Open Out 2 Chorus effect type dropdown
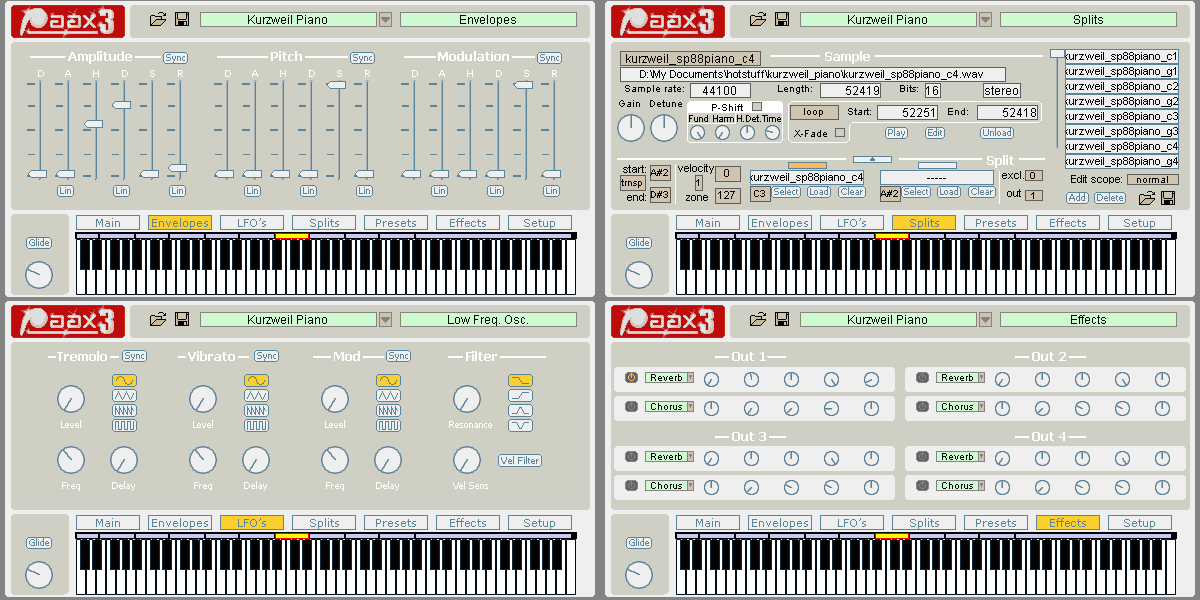The width and height of the screenshot is (1200, 600). (980, 407)
